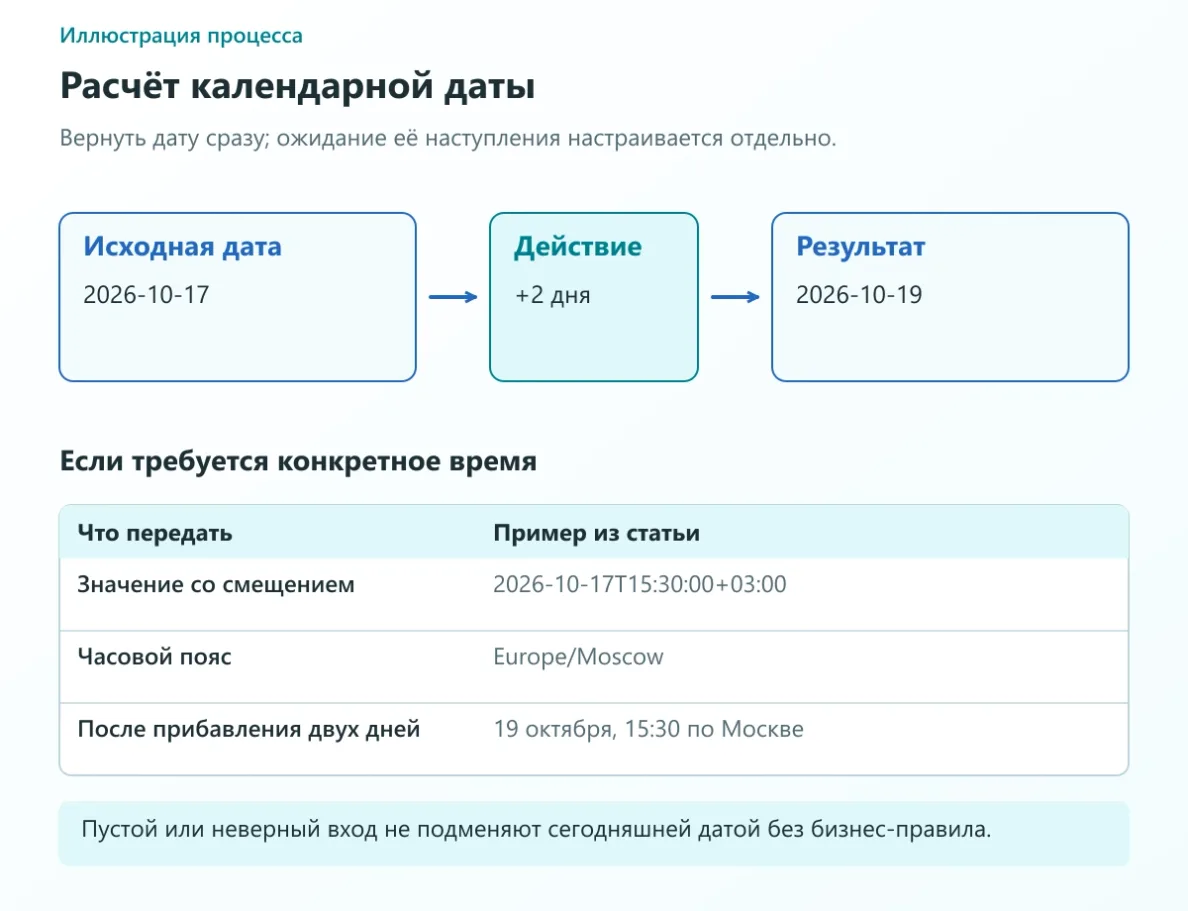Click the heading 'Если требуется конкретное время'
Screen dimensions: 1188x911
(x=298, y=461)
